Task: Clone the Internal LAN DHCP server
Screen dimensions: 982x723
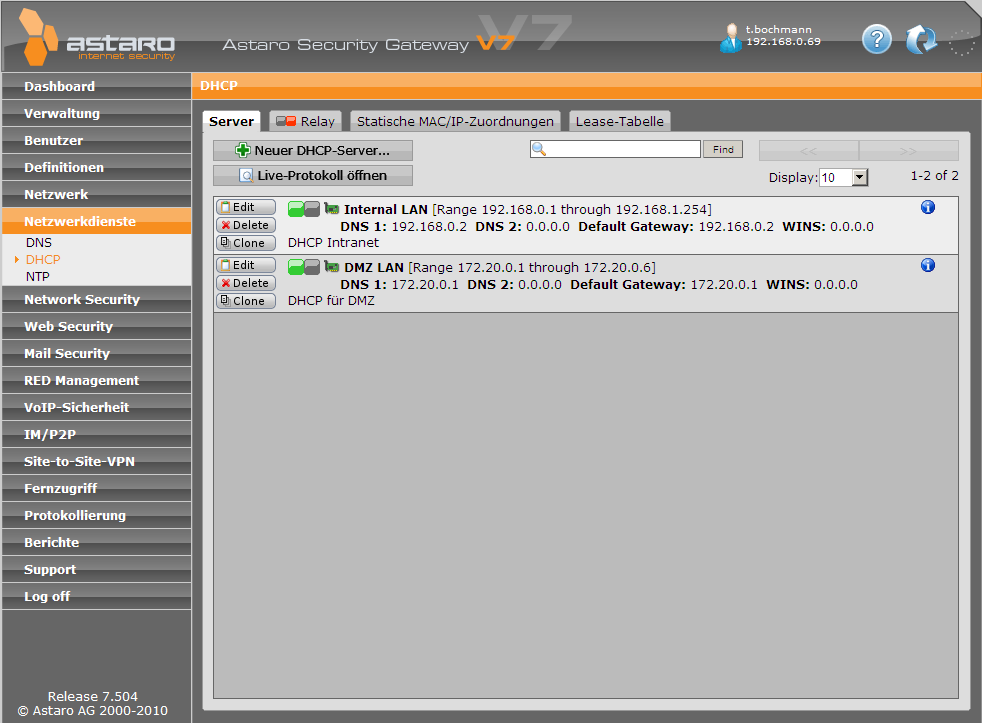Action: point(246,243)
